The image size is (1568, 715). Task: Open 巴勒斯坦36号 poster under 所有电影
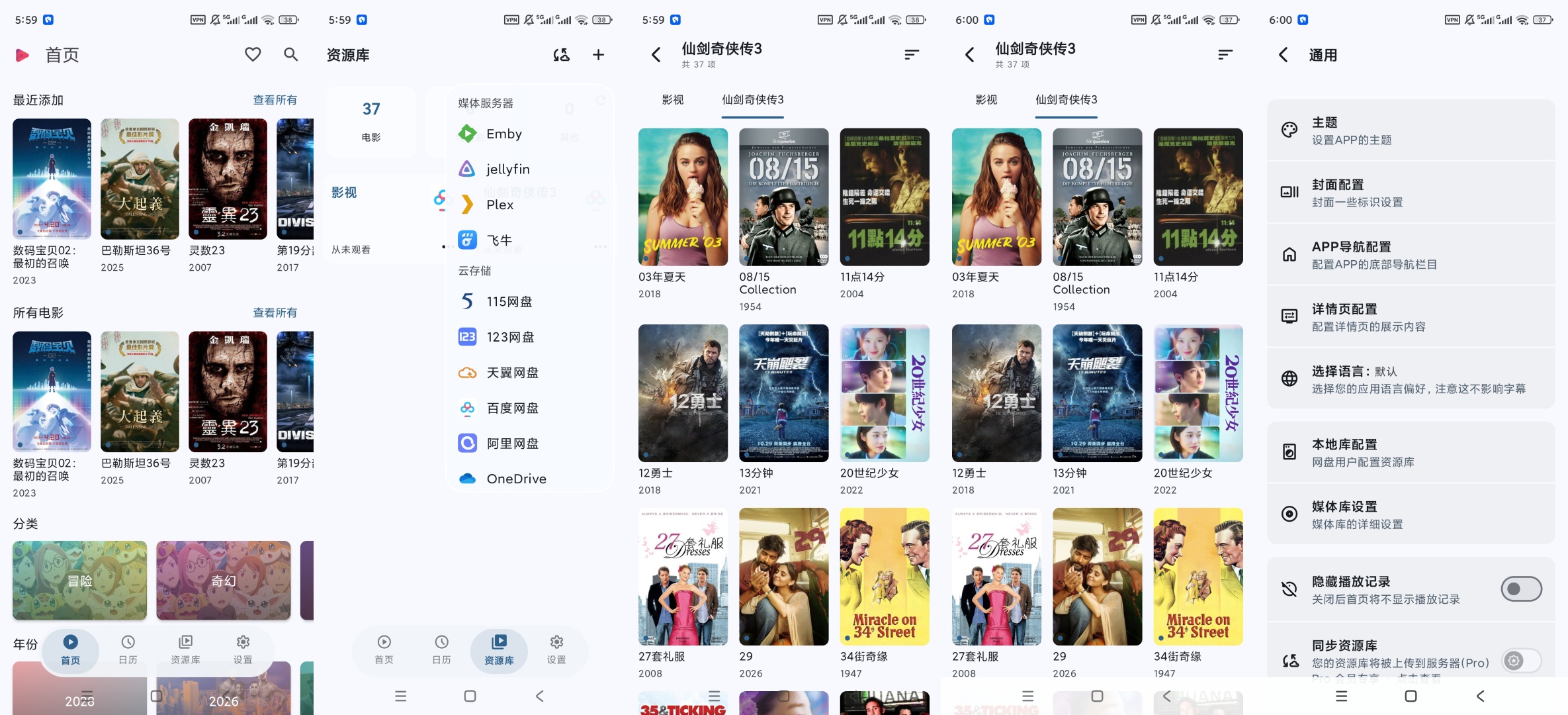[x=140, y=391]
